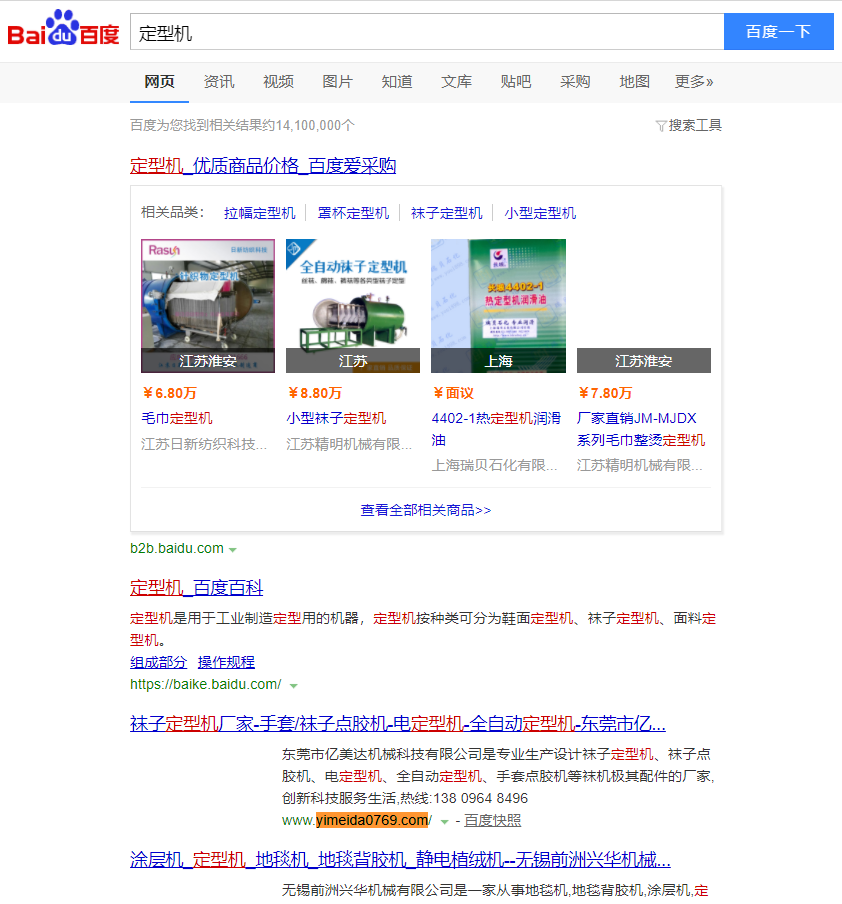Open the 知道 tab
This screenshot has height=904, width=842.
tap(397, 82)
